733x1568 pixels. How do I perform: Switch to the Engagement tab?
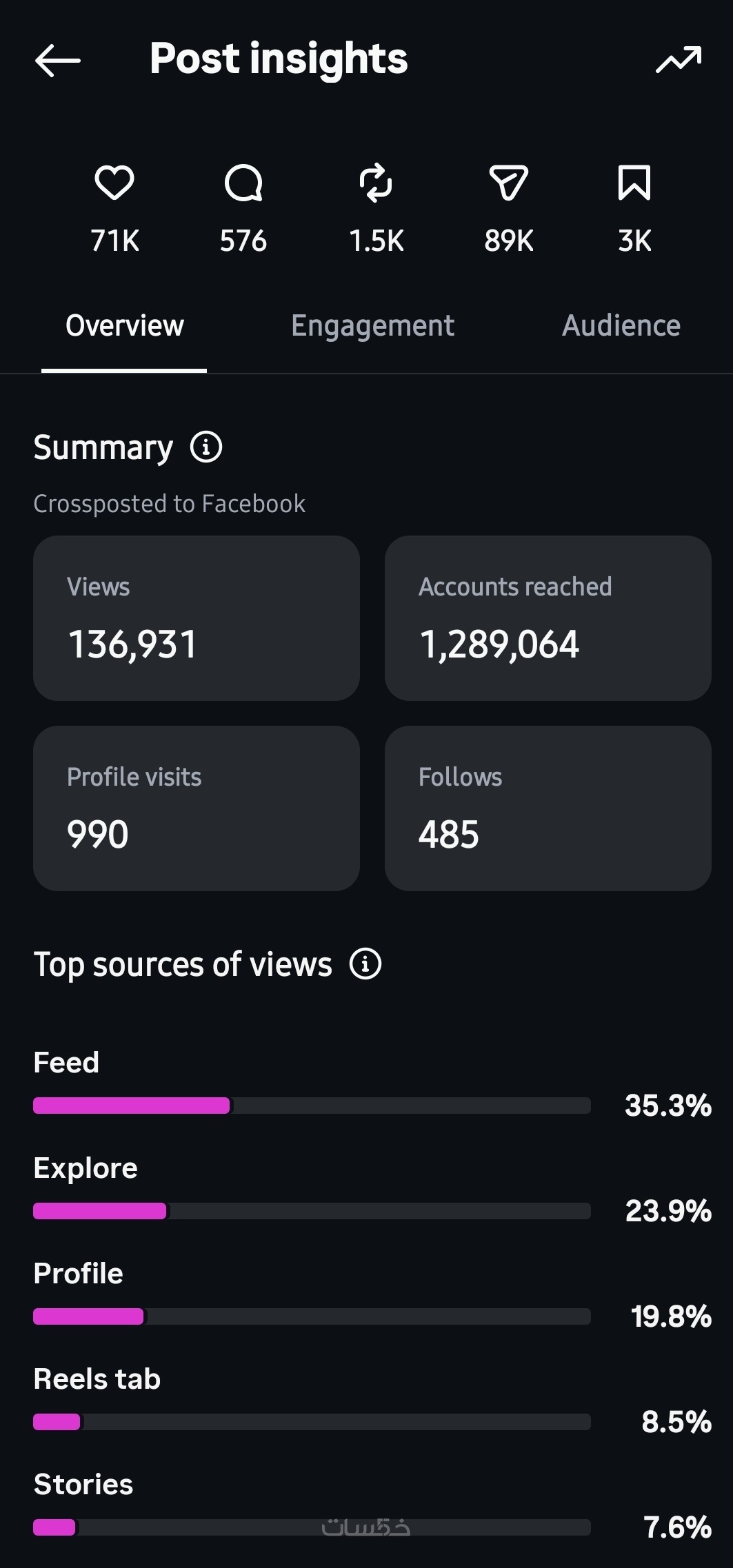[372, 326]
